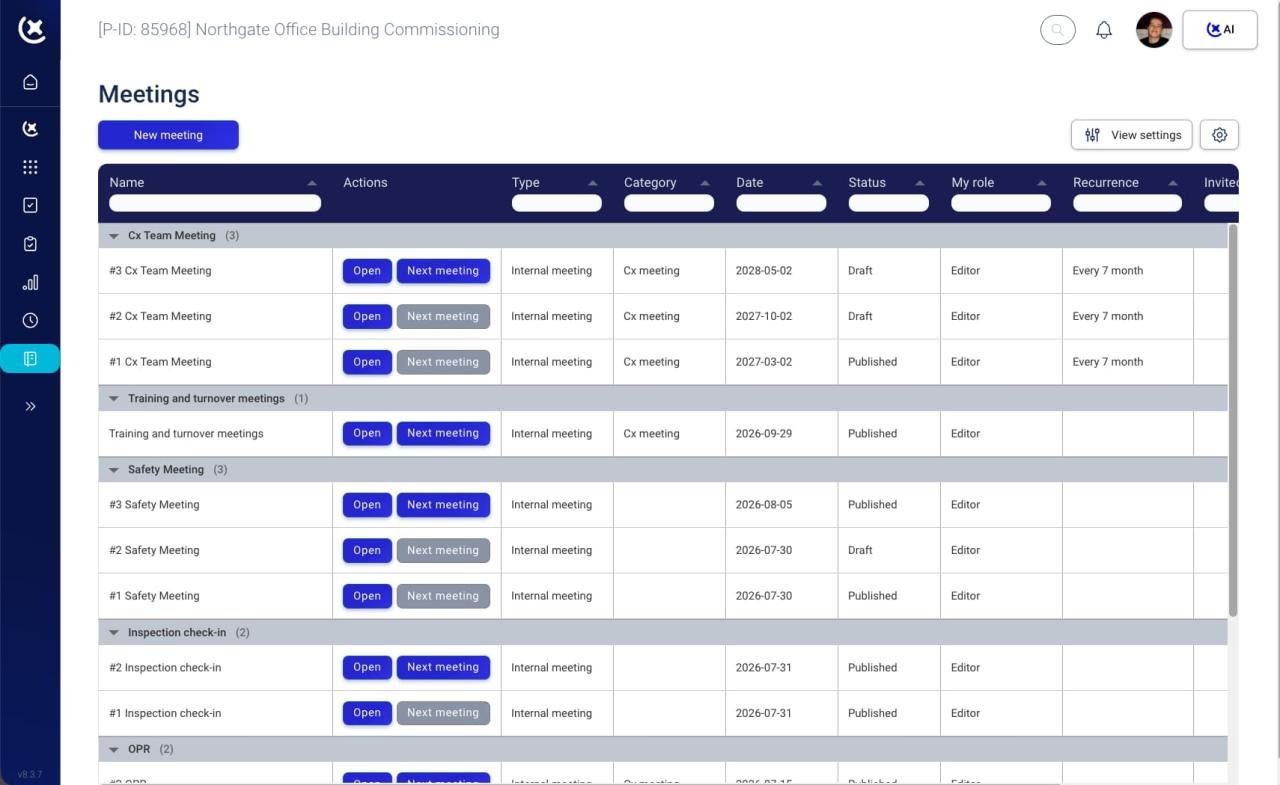Screen dimensions: 1280x785
Task: Click the vertical scrollbar of meetings table
Action: point(1233,420)
